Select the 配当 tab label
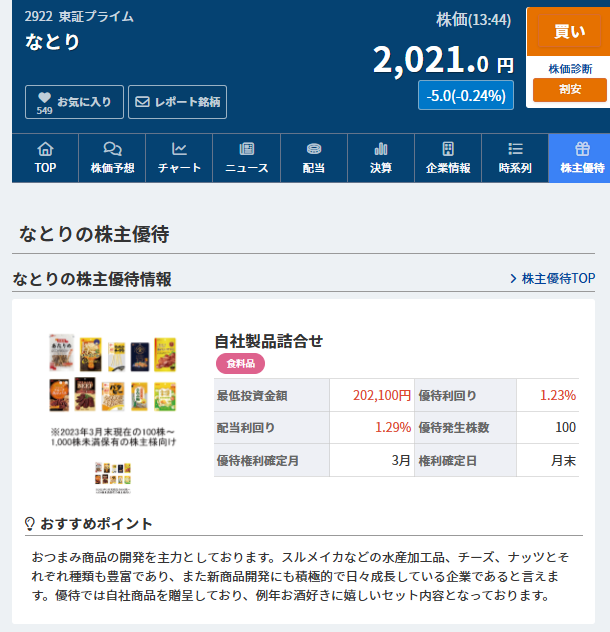The height and width of the screenshot is (632, 610). [314, 168]
